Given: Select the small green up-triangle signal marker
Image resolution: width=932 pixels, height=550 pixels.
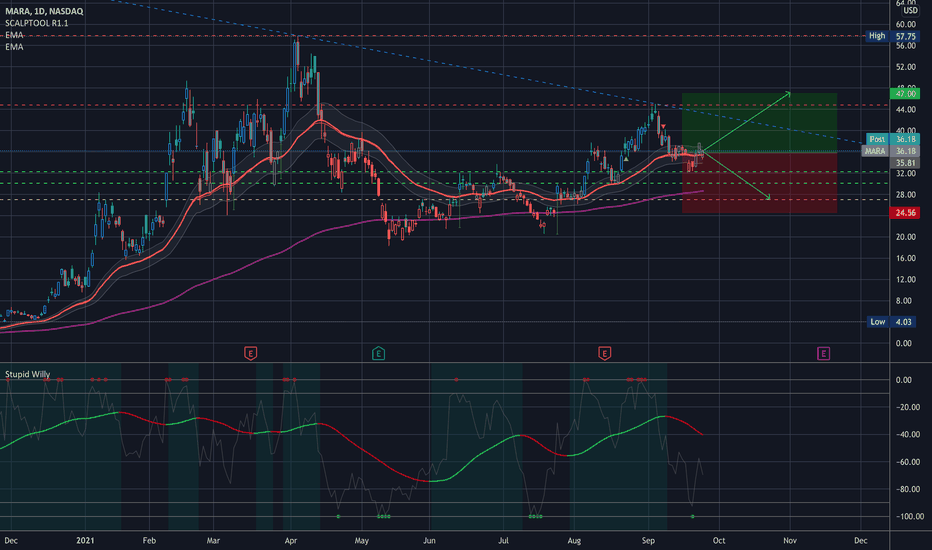Looking at the screenshot, I should 626,159.
